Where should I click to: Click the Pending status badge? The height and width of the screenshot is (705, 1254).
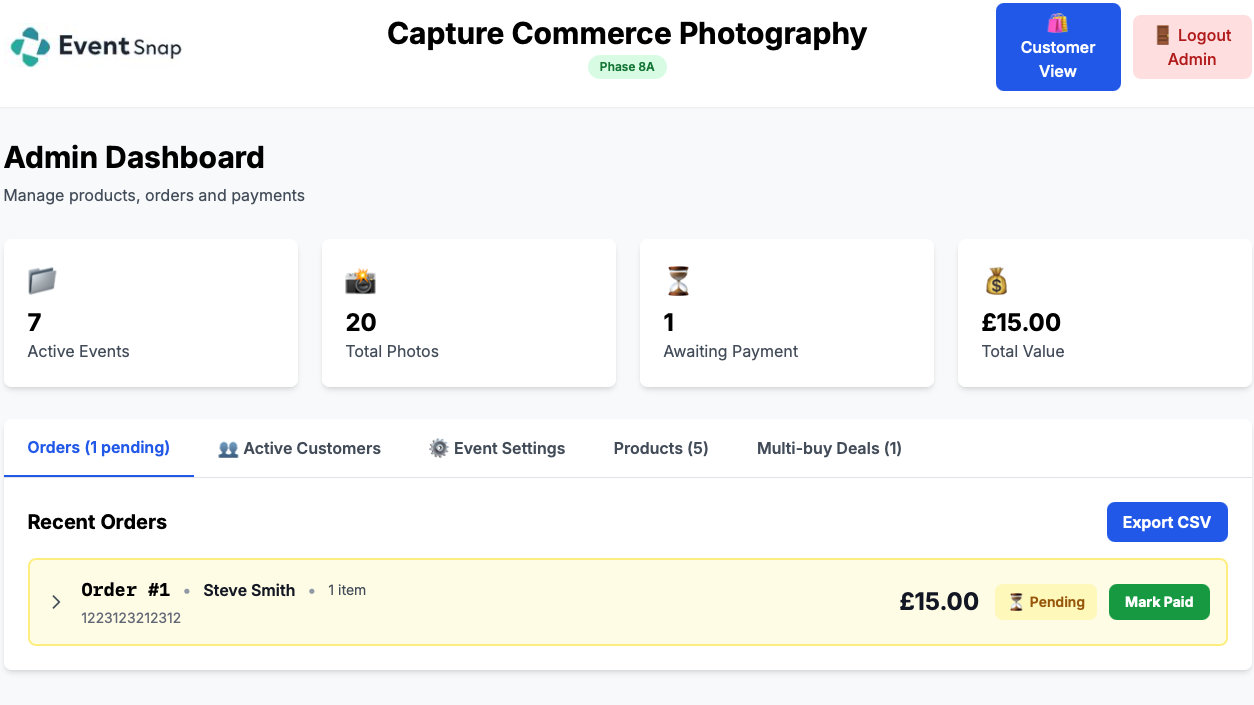(x=1046, y=602)
